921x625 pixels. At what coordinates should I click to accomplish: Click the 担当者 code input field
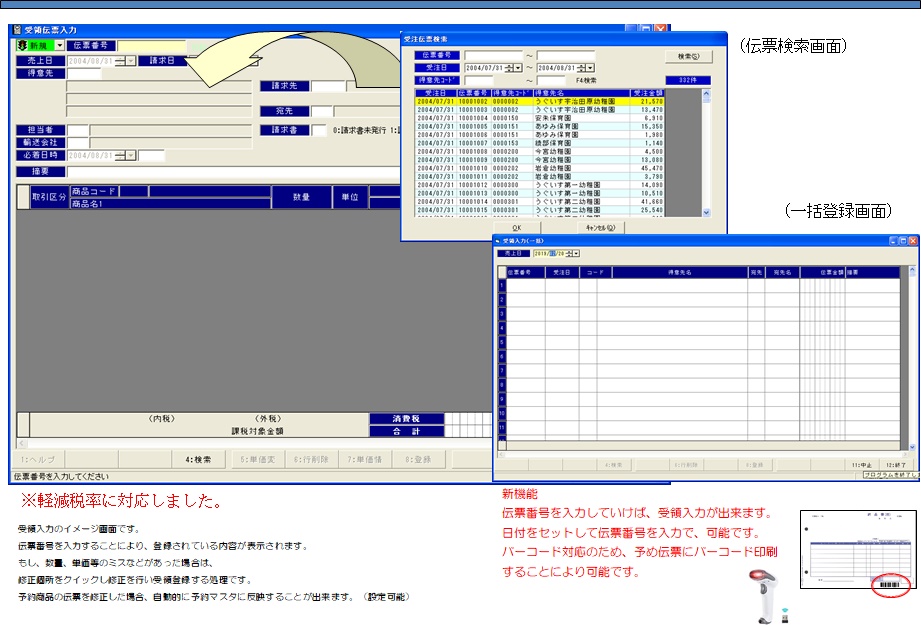click(78, 130)
